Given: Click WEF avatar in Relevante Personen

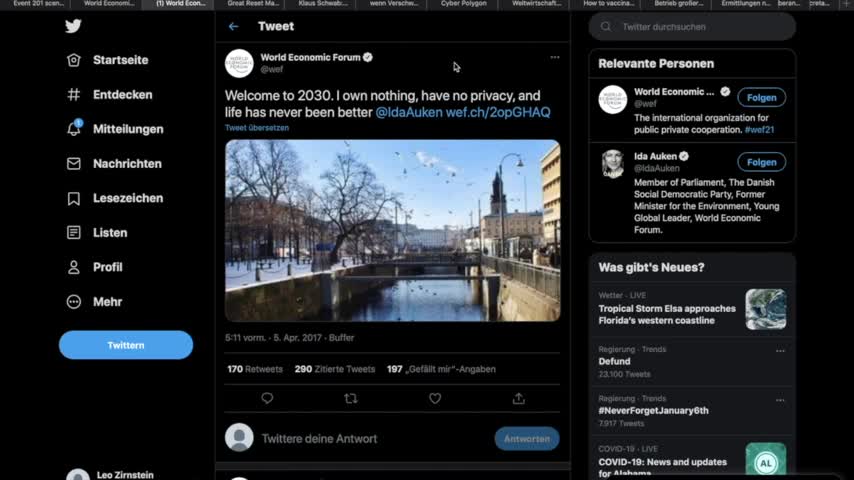Looking at the screenshot, I should (613, 99).
